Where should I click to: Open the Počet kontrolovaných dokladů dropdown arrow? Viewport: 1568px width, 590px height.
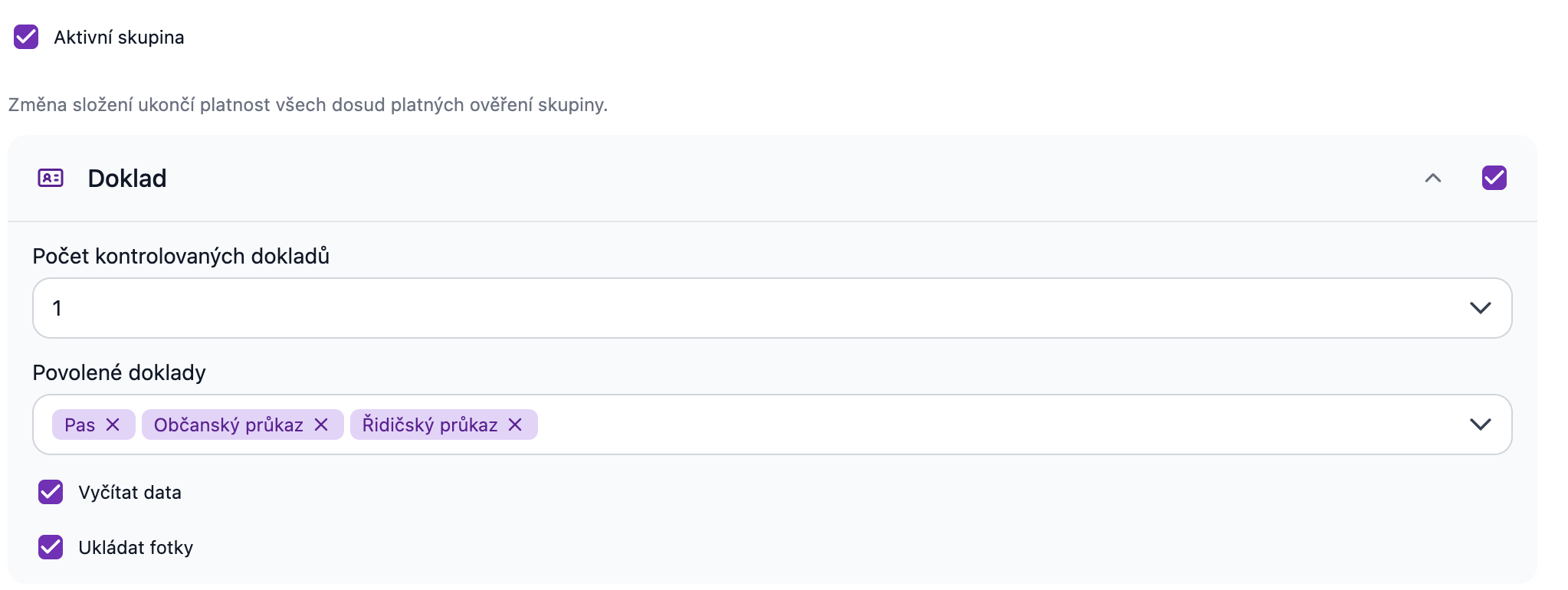[x=1481, y=308]
